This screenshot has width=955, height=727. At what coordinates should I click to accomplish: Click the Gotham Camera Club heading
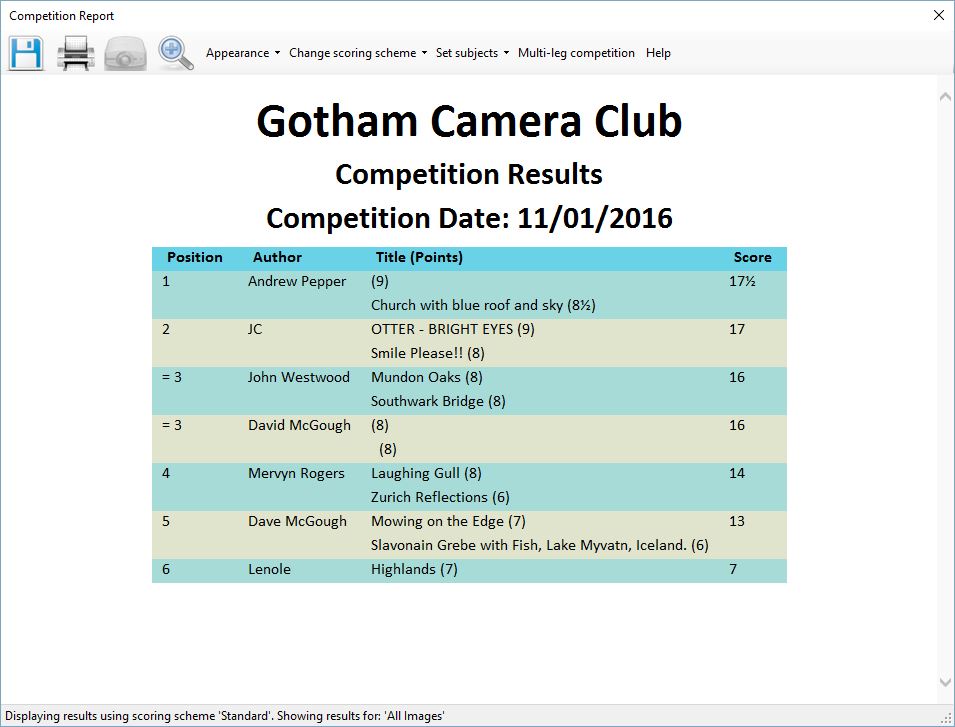(469, 121)
